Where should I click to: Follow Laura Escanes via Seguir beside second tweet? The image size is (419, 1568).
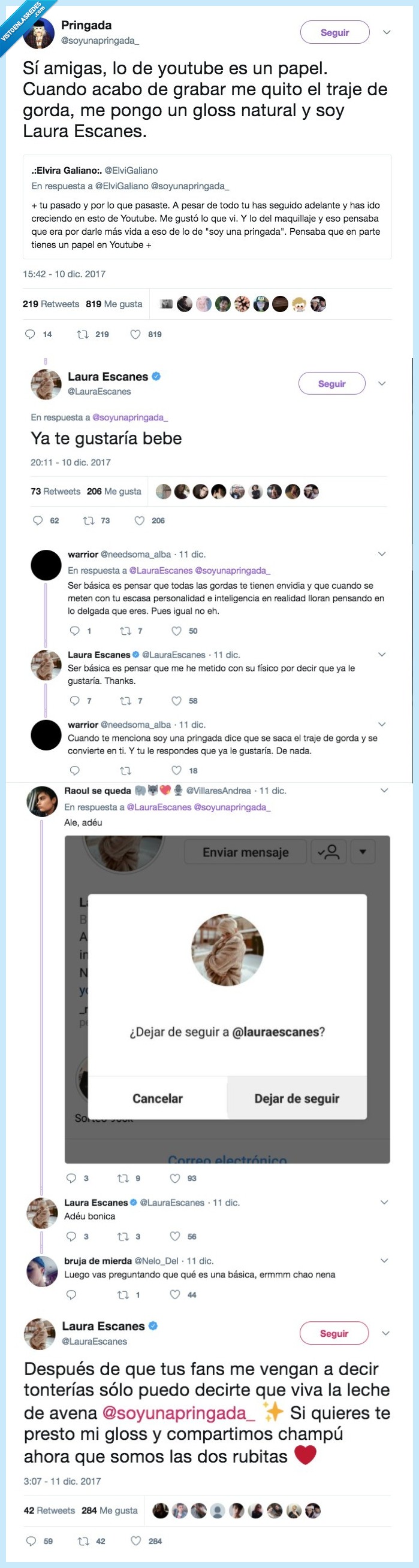tap(331, 383)
